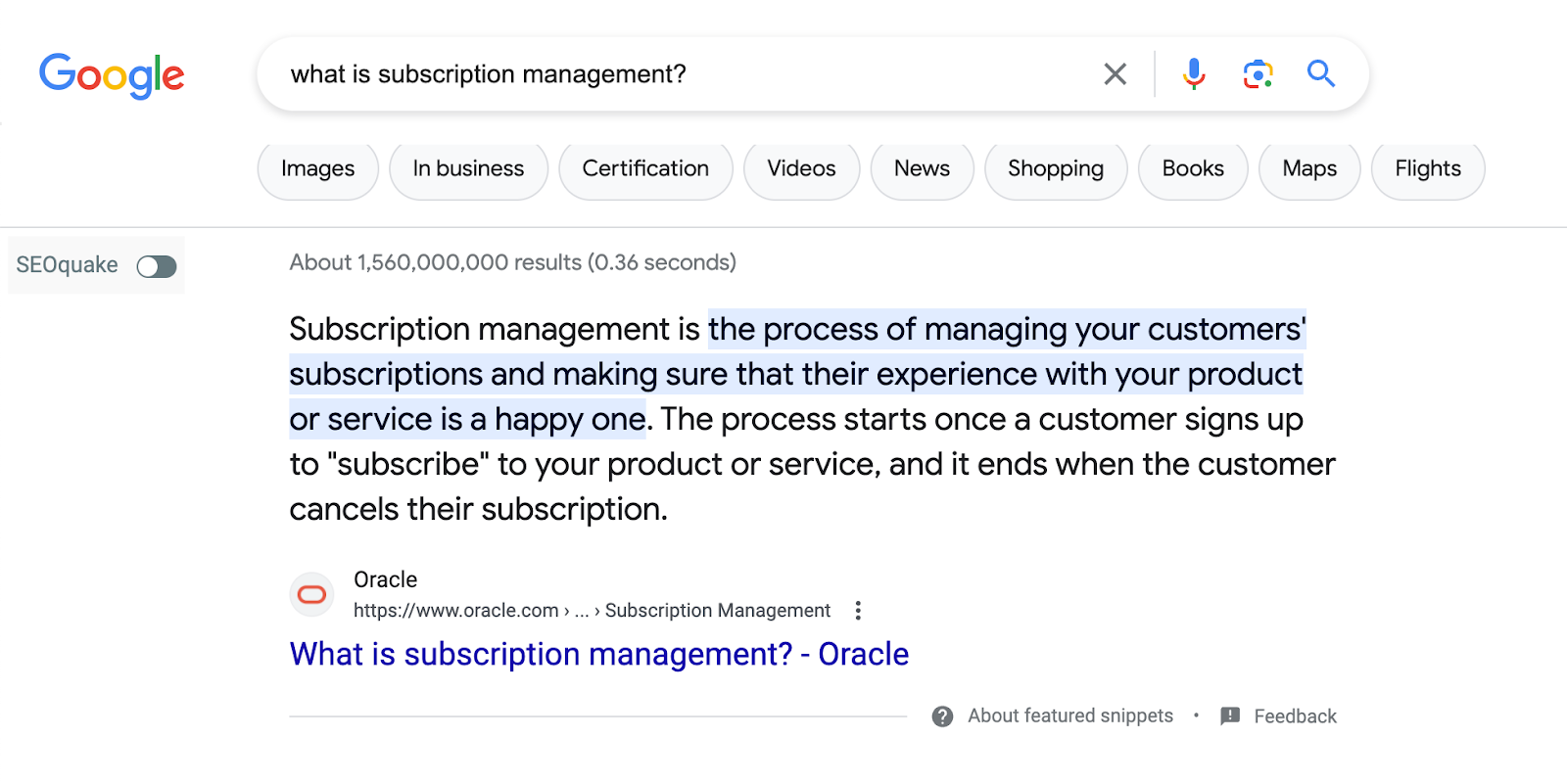Open "What is subscription management? - Oracle" link
Screen dimensions: 1567x784
tap(598, 654)
